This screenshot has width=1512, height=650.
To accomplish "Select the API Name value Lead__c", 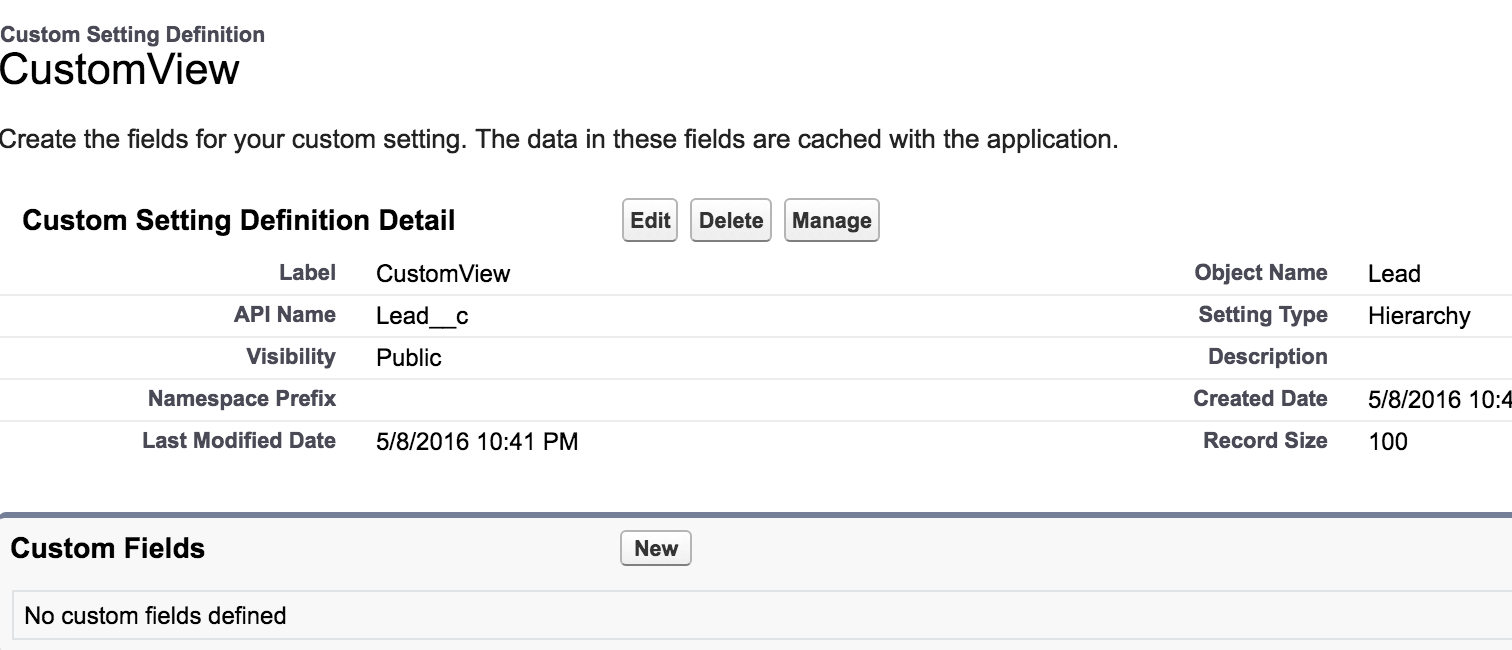I will 422,316.
